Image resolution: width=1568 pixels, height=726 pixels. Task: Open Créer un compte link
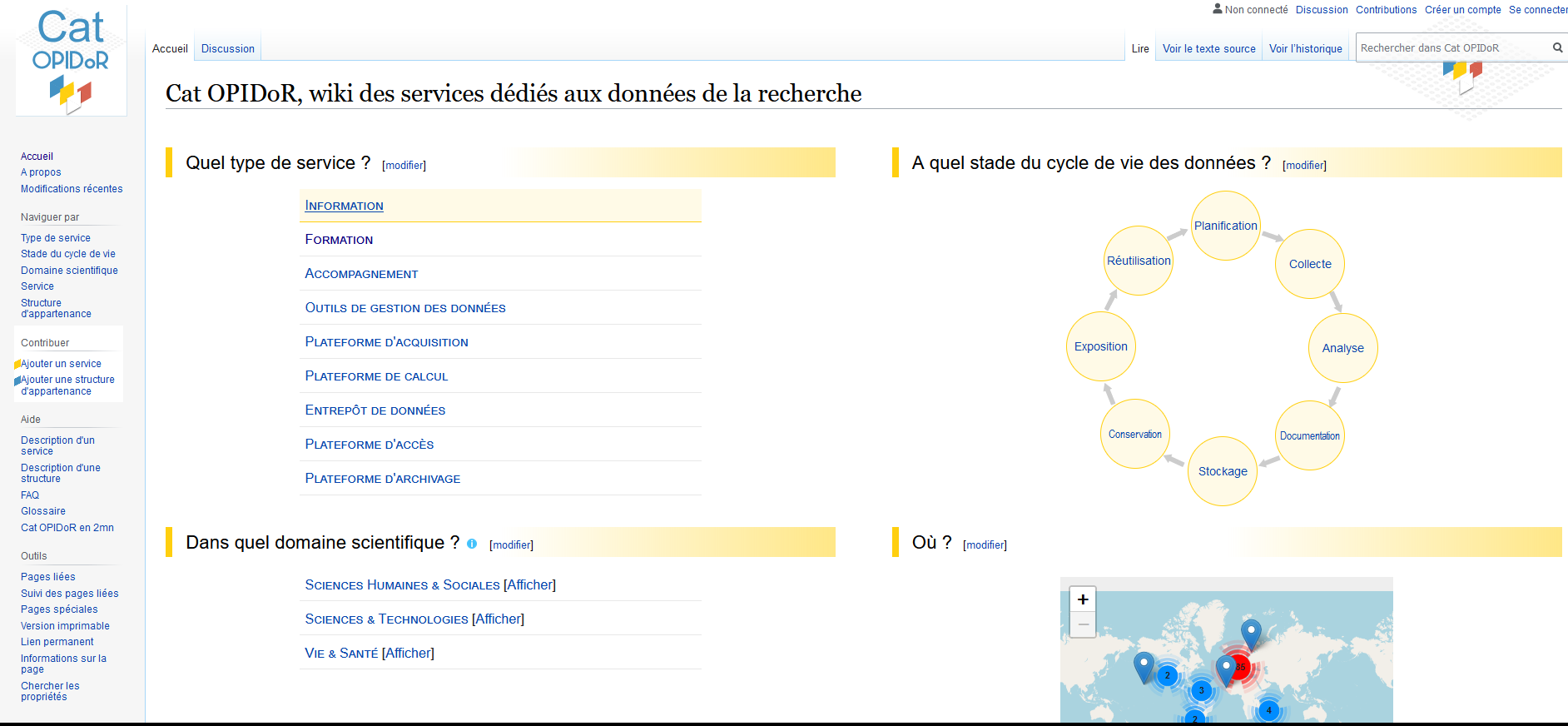click(1462, 10)
